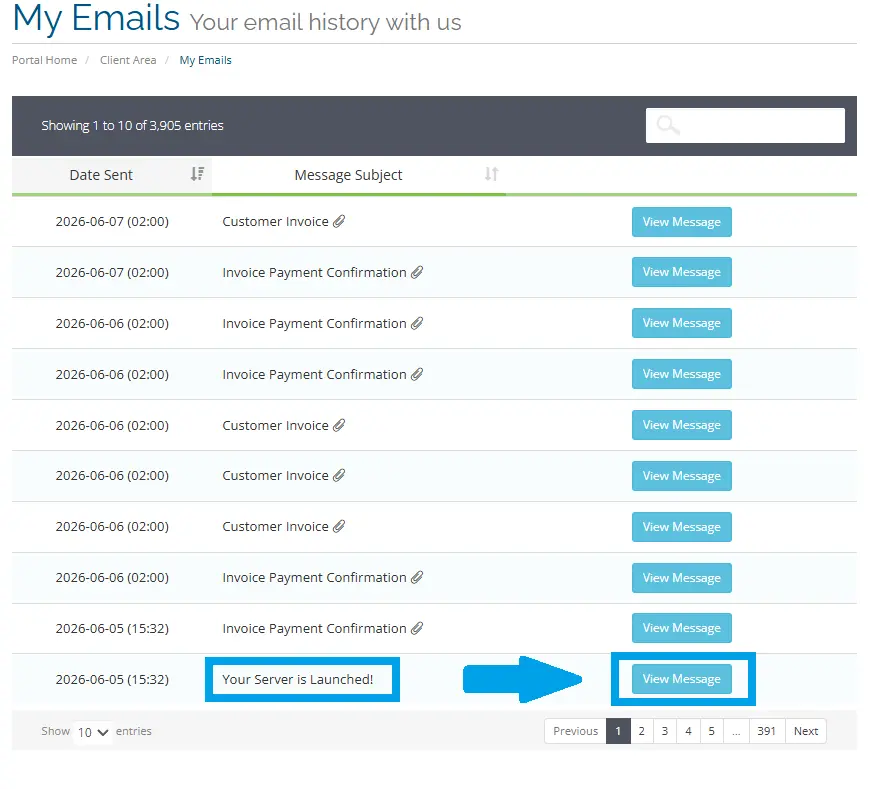This screenshot has width=890, height=789.
Task: Click date of Your Server is Launched! row
Action: tap(112, 679)
